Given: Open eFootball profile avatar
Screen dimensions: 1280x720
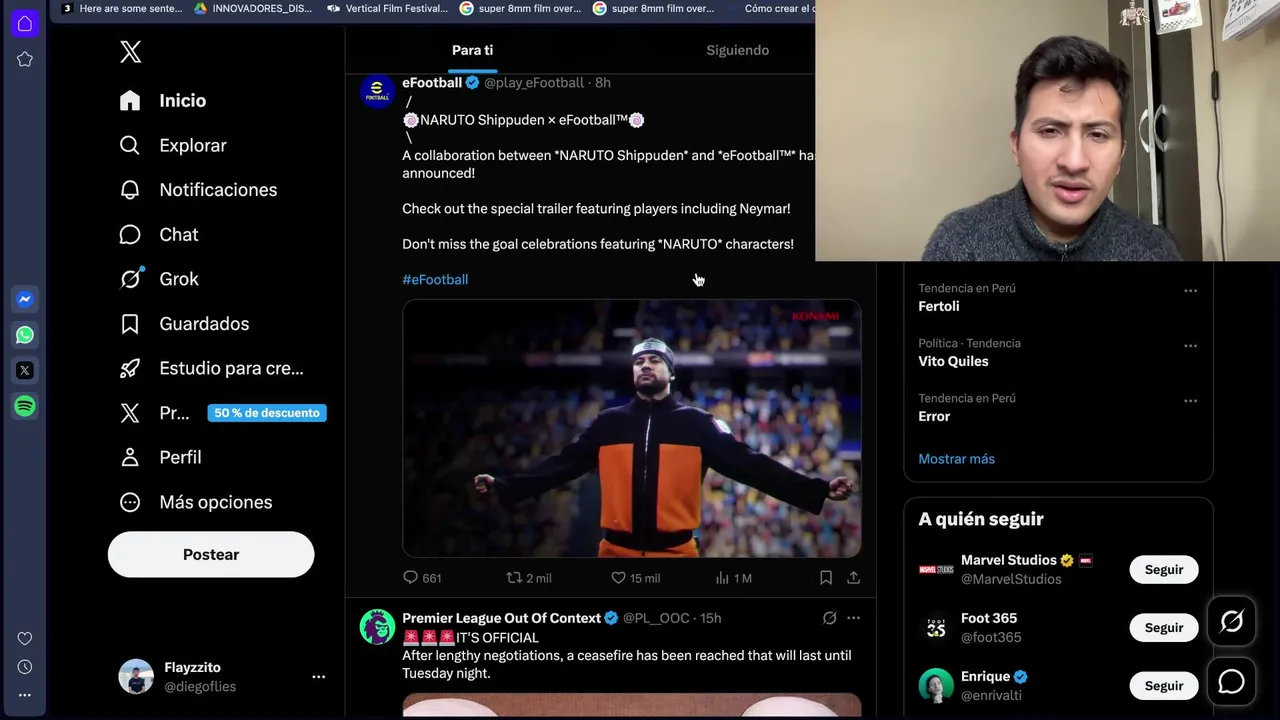Looking at the screenshot, I should 377,91.
